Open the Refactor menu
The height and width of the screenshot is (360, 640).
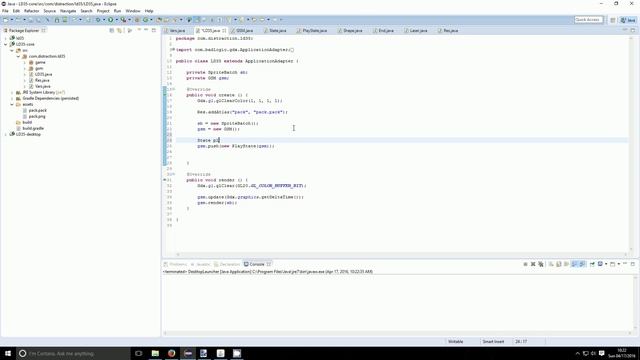pos(31,11)
